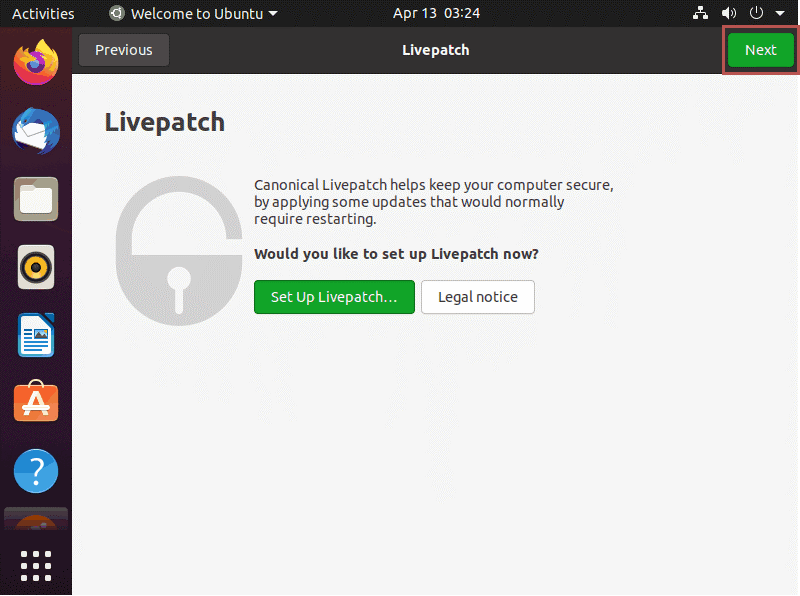Go to the Next page

pos(760,50)
